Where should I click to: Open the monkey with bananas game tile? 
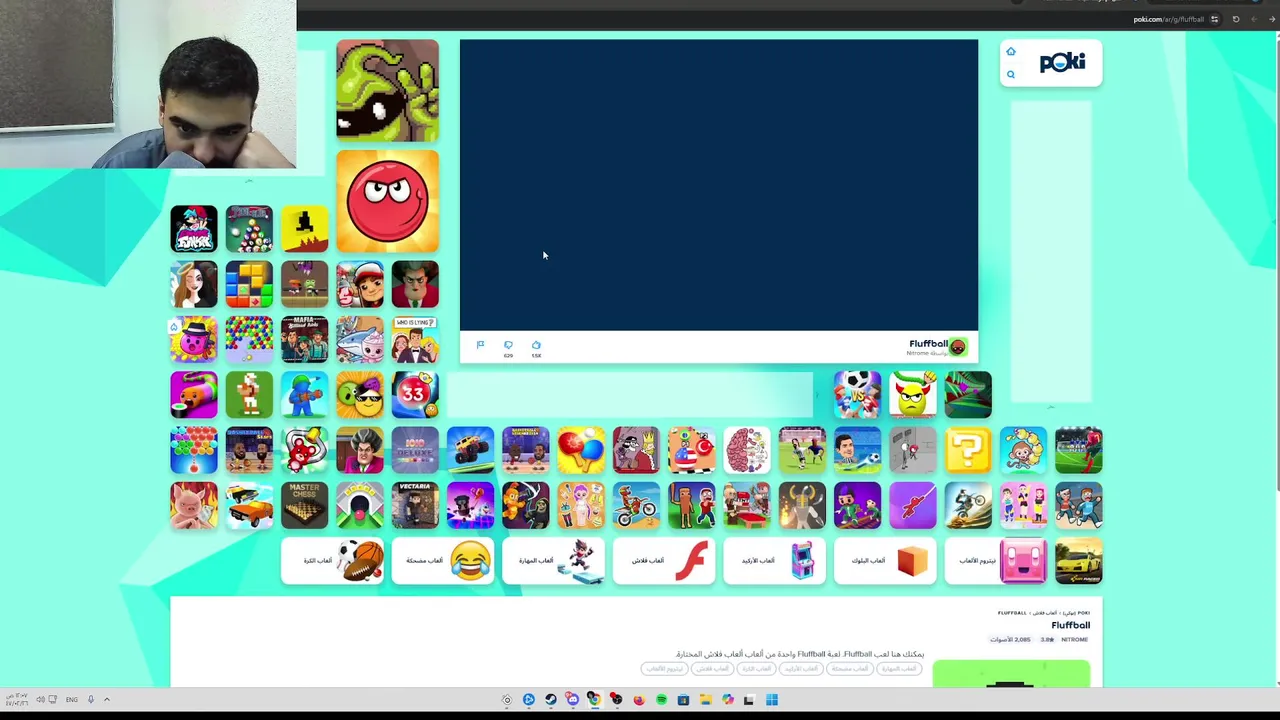coord(1023,450)
